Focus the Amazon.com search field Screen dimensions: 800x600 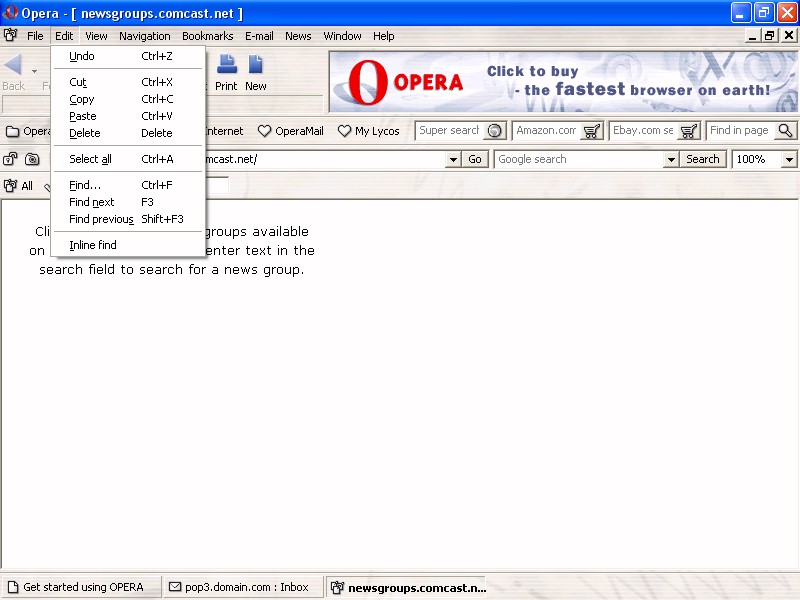547,131
